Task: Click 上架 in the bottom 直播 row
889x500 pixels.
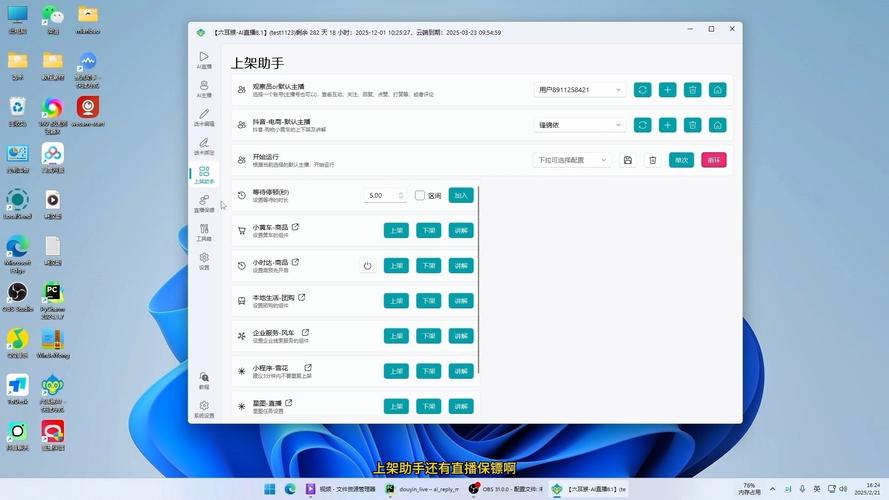Action: click(396, 406)
